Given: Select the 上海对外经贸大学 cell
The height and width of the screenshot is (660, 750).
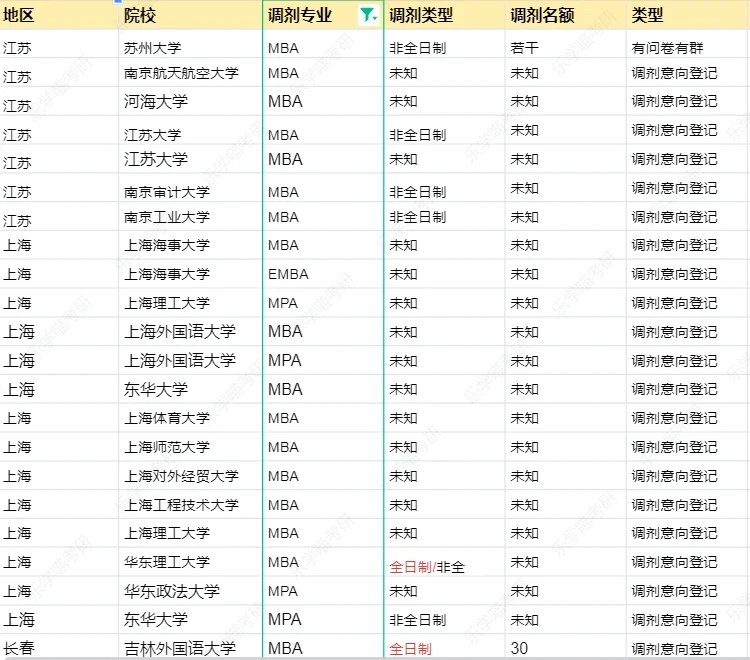Looking at the screenshot, I should tap(181, 476).
